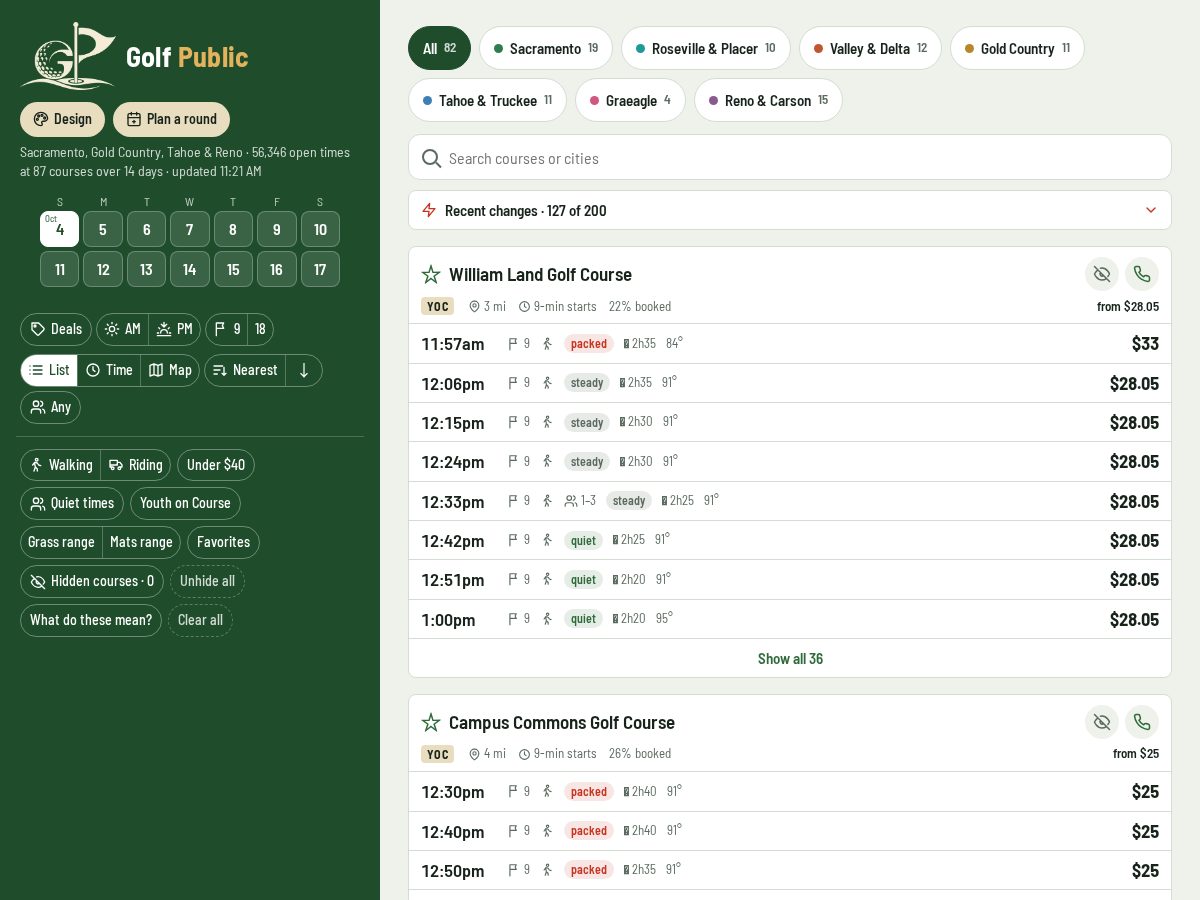Favorite William Land Golf Course star
The height and width of the screenshot is (900, 1200).
point(431,274)
